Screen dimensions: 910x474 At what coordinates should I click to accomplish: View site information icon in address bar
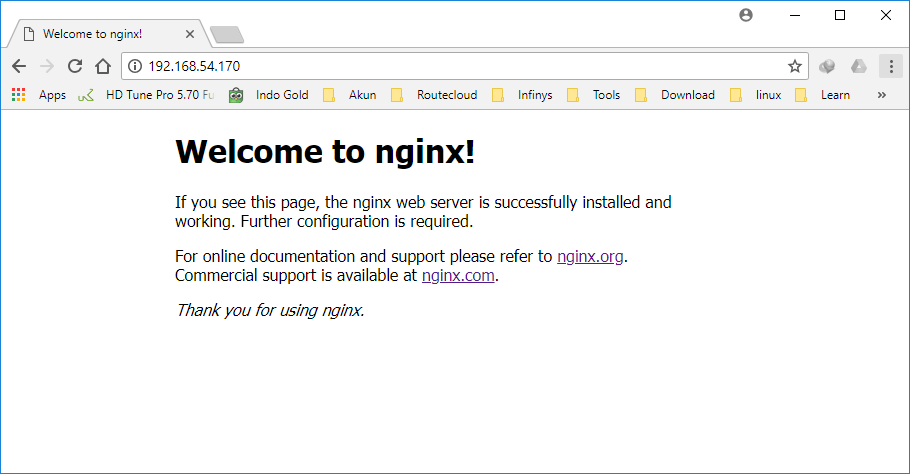click(135, 66)
